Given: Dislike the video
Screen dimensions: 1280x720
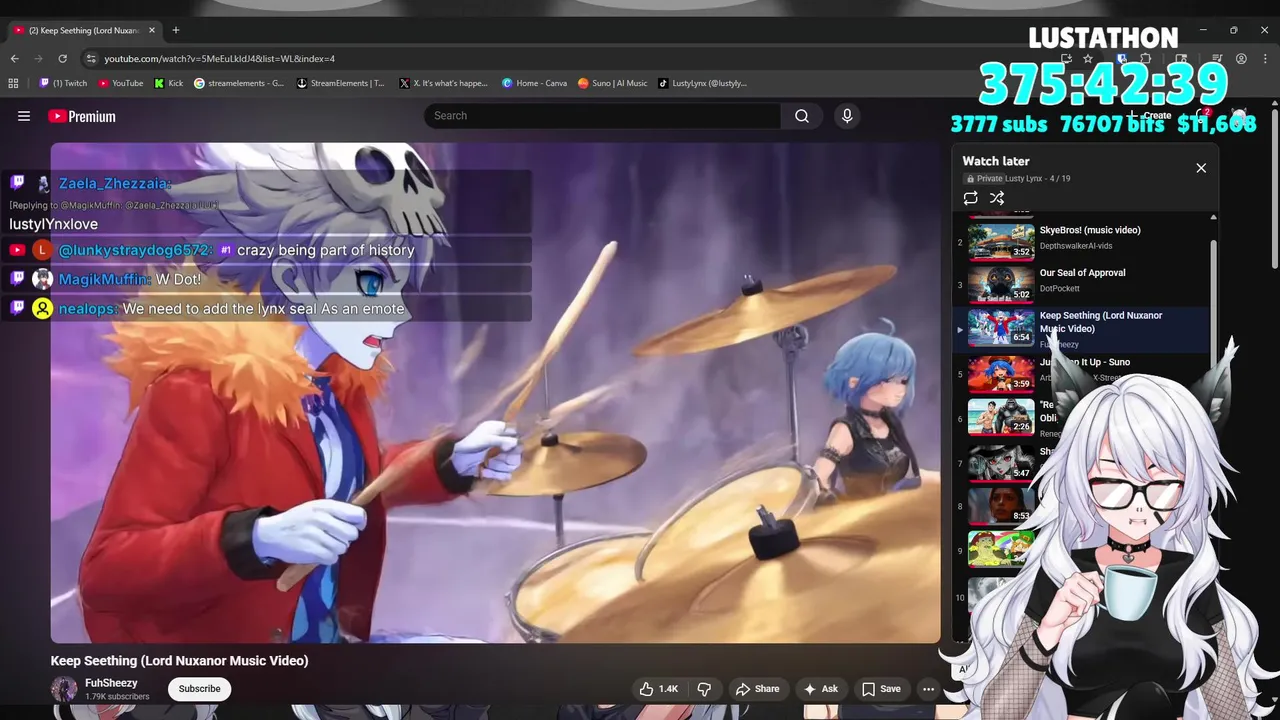Looking at the screenshot, I should tap(704, 689).
